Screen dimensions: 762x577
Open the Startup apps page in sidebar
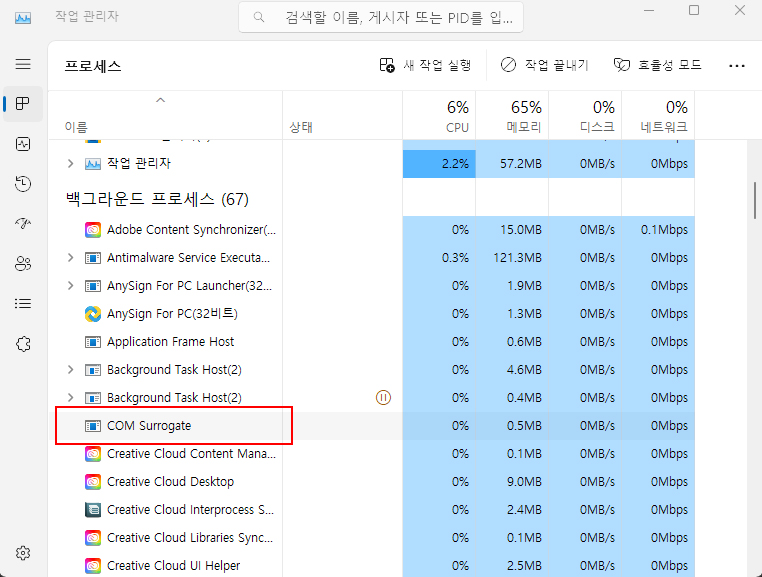[x=23, y=224]
